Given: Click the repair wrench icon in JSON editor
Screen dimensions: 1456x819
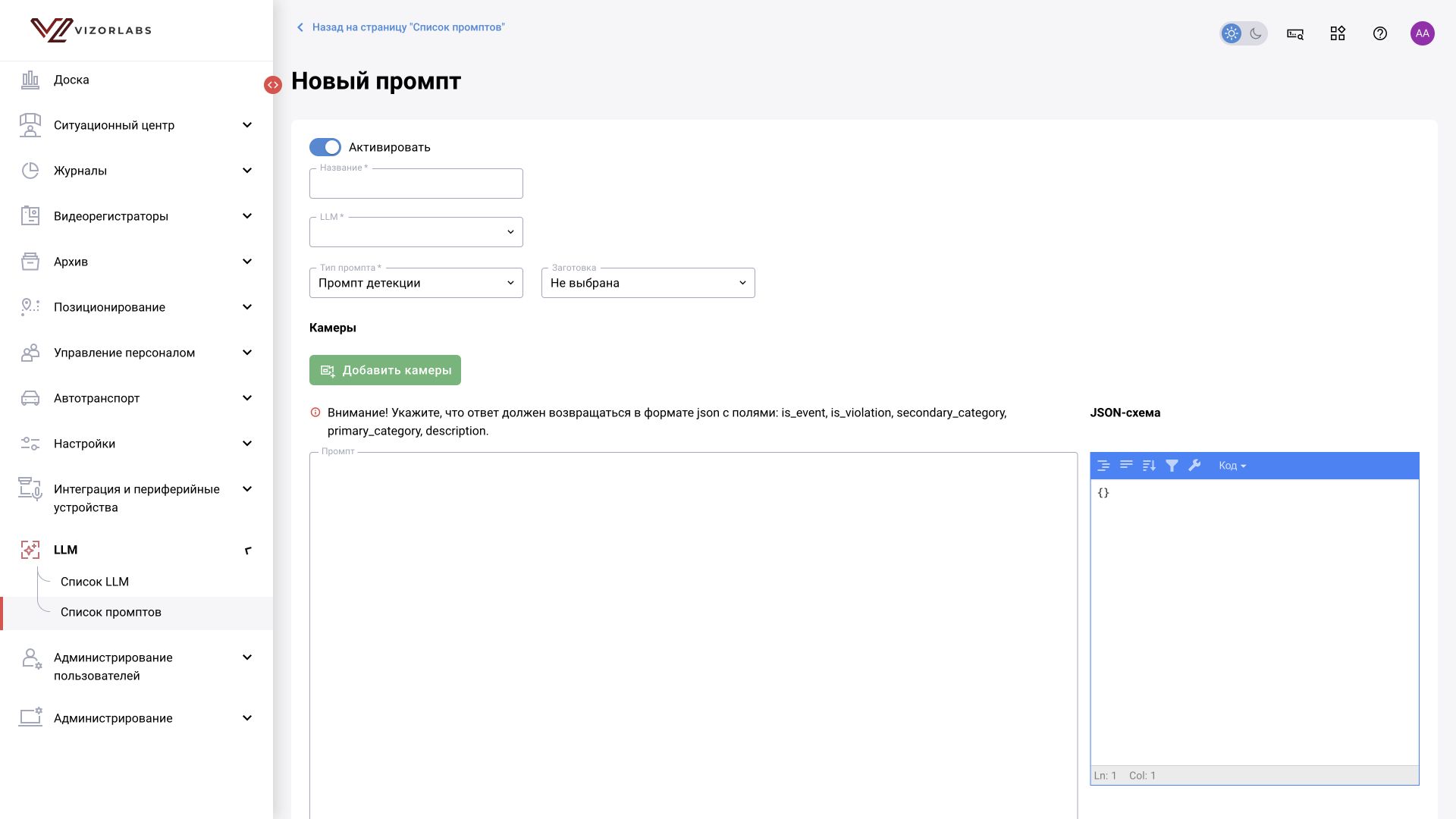Looking at the screenshot, I should pyautogui.click(x=1194, y=466).
